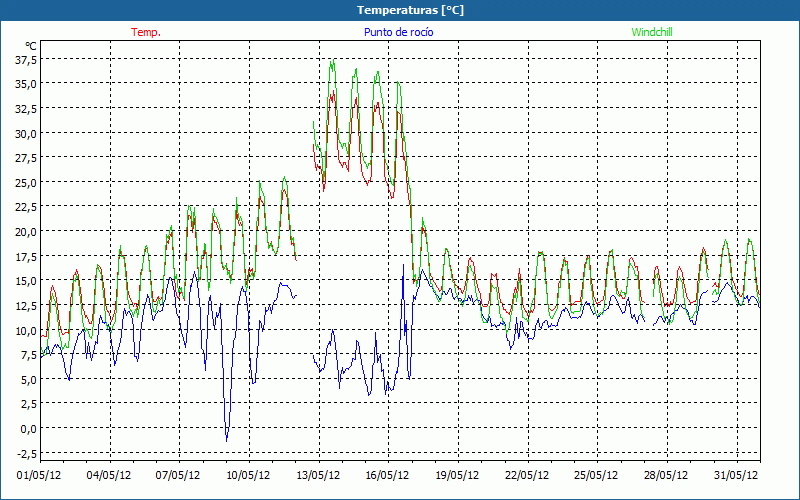Screen dimensions: 800x500
Task: Click the 04/05/12 date label
Action: [x=109, y=475]
